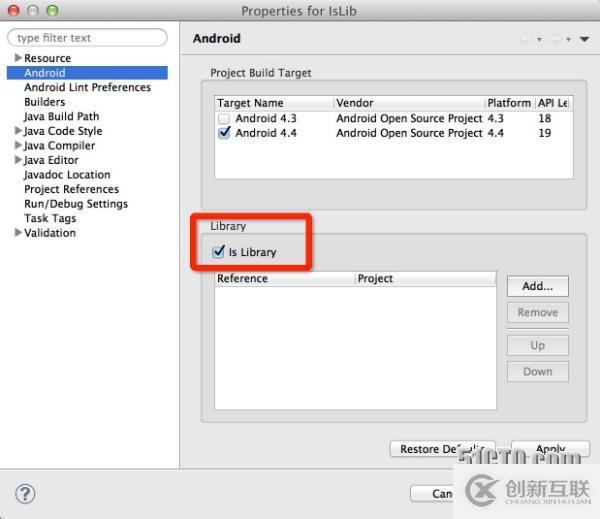Go forward using the header forward arrow

tap(556, 39)
